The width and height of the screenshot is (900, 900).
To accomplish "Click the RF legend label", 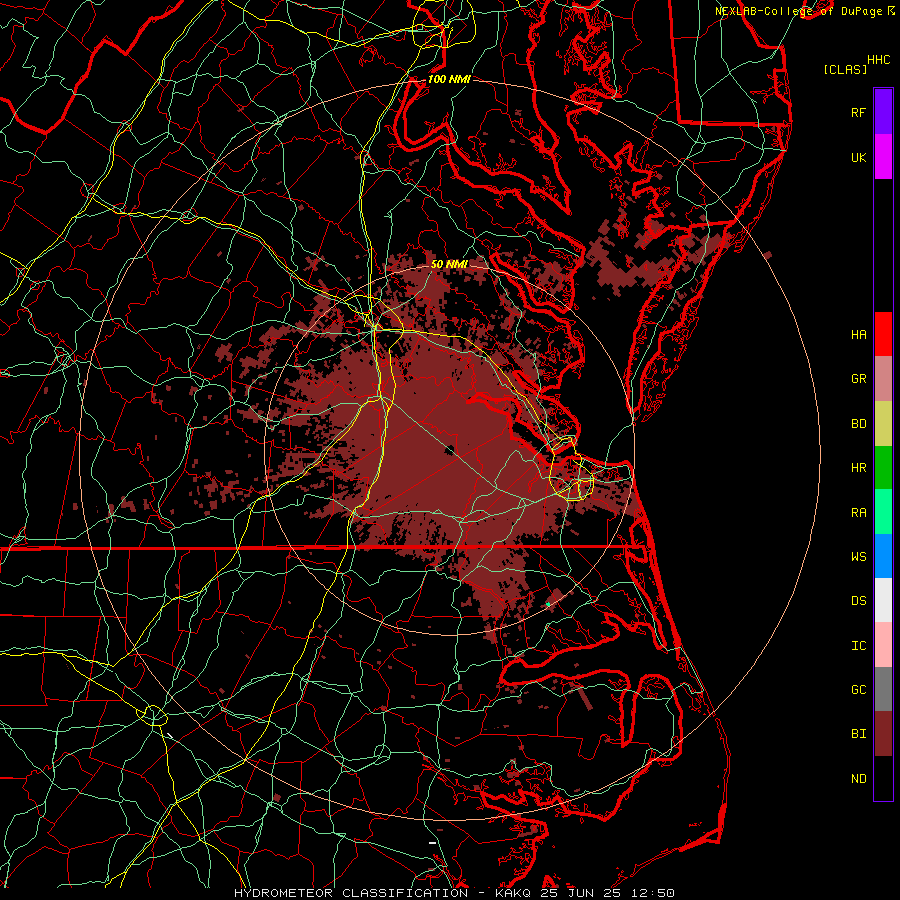I will pyautogui.click(x=858, y=112).
